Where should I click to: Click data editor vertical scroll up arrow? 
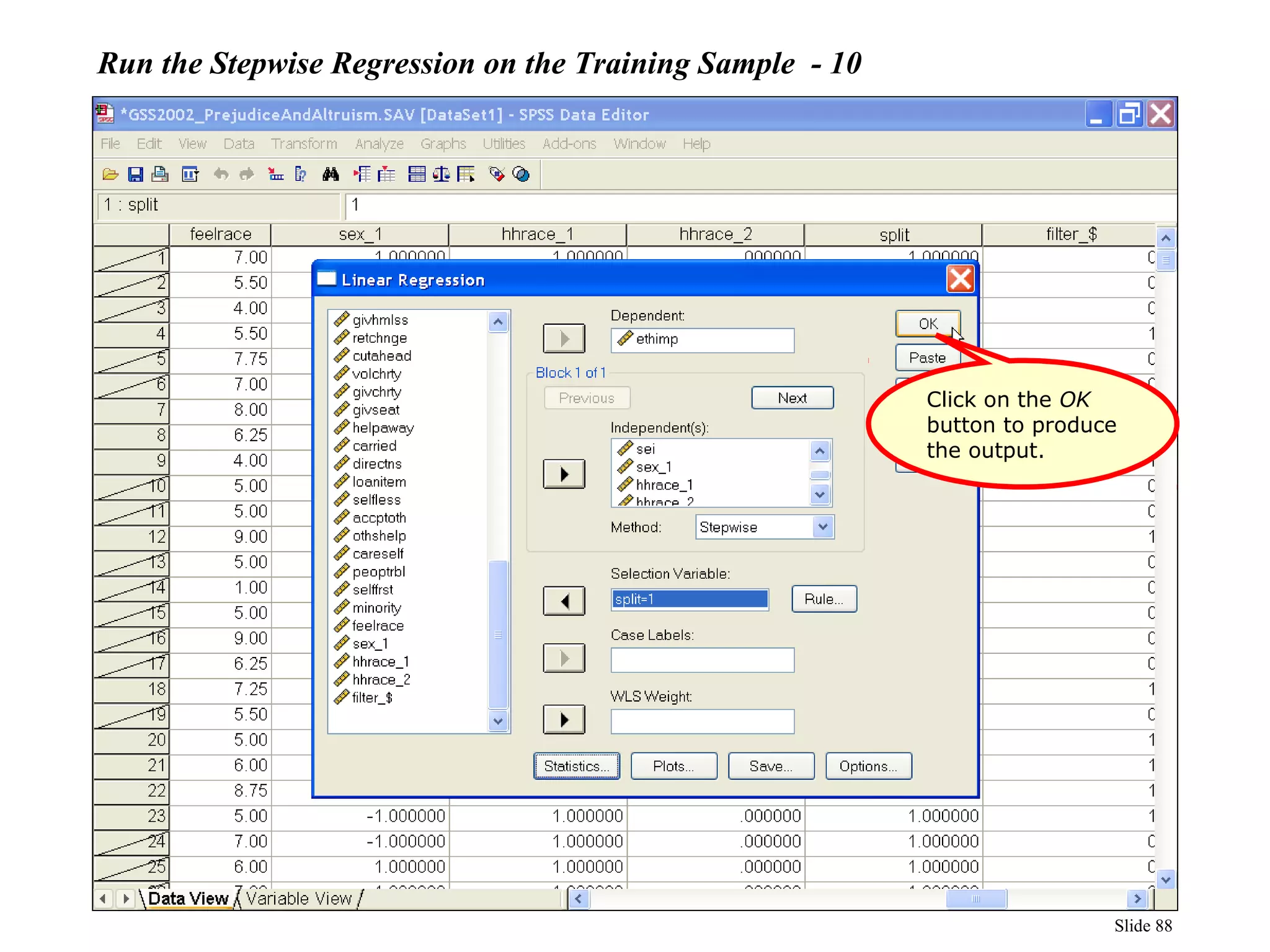(1166, 238)
